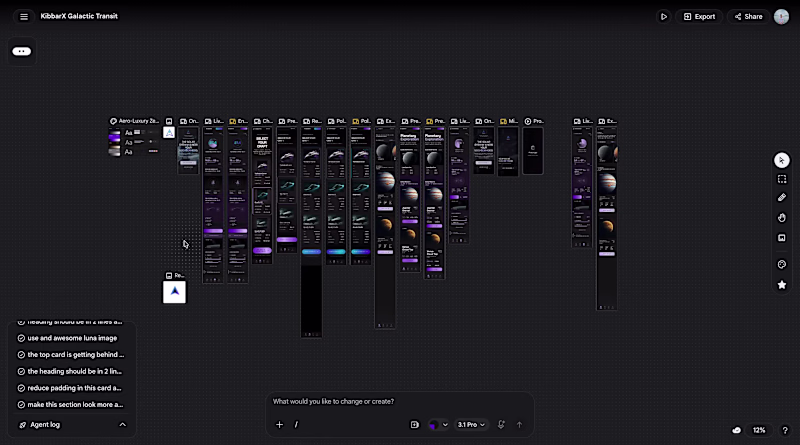Viewport: 800px width, 445px height.
Task: Select the small logo frame beside the style guide
Action: pos(169,133)
